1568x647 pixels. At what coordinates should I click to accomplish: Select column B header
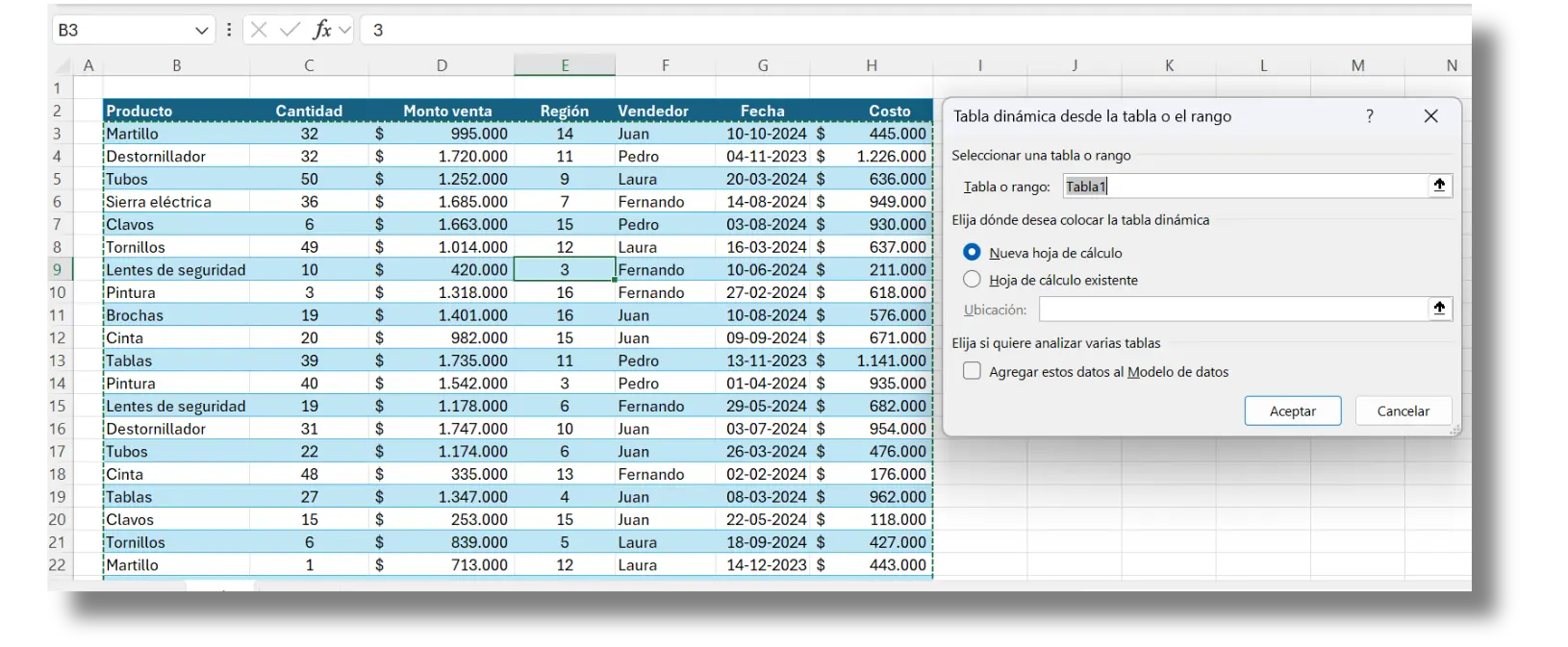(176, 65)
